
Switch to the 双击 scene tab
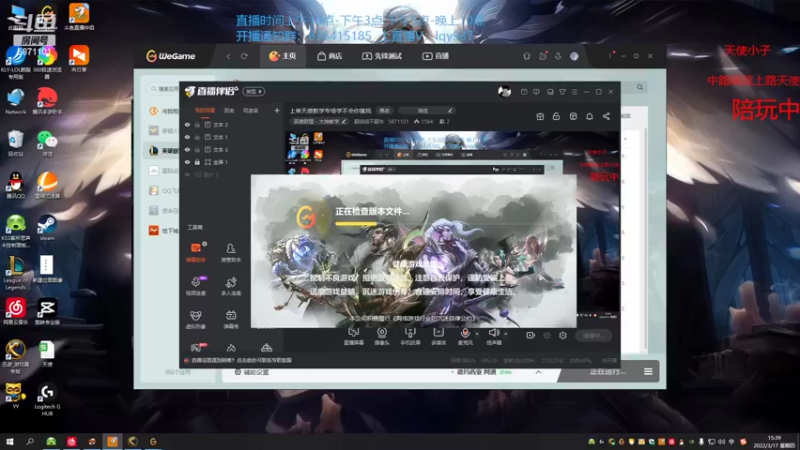(x=229, y=110)
